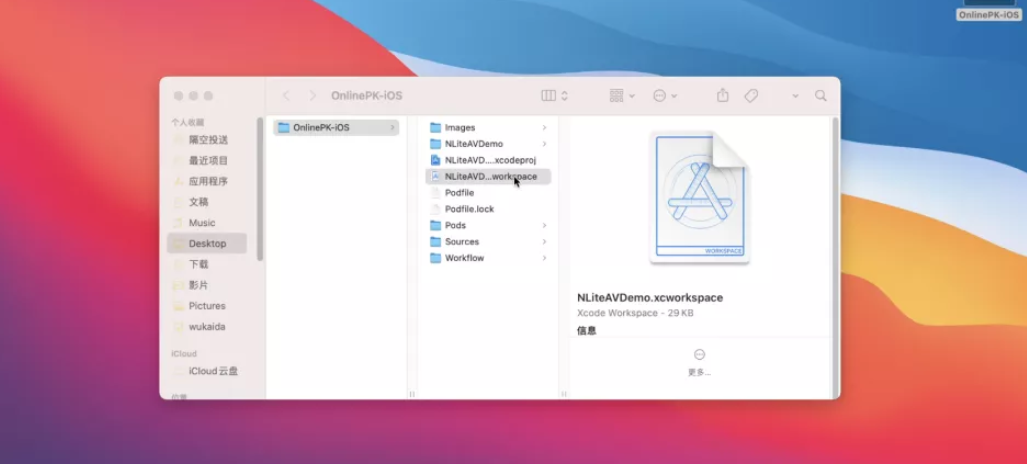
Task: Click the 更多 more actions button
Action: tap(699, 362)
